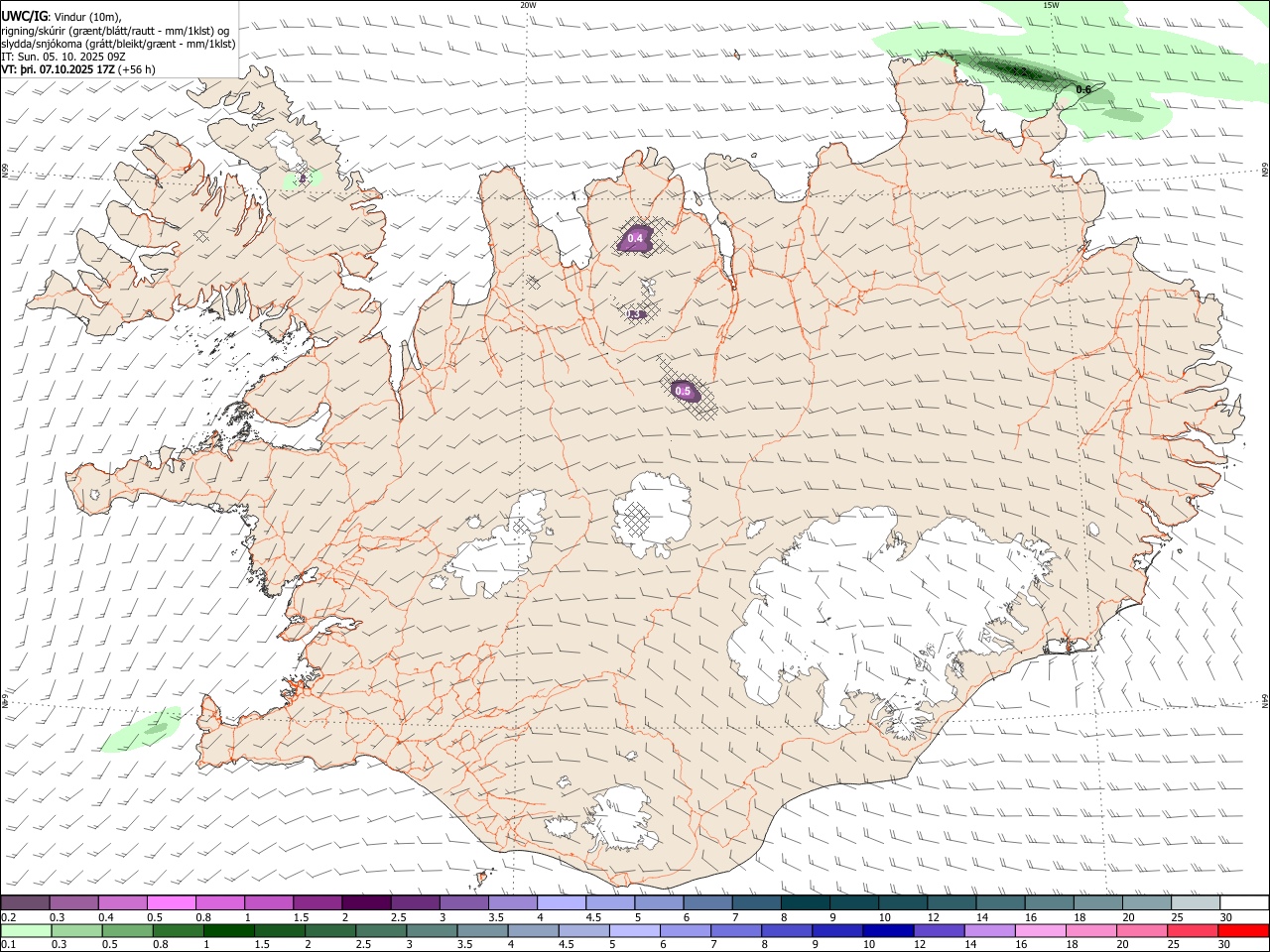The image size is (1270, 952).
Task: Click the 'rigning/skúrir' legend description line
Action: click(x=115, y=31)
